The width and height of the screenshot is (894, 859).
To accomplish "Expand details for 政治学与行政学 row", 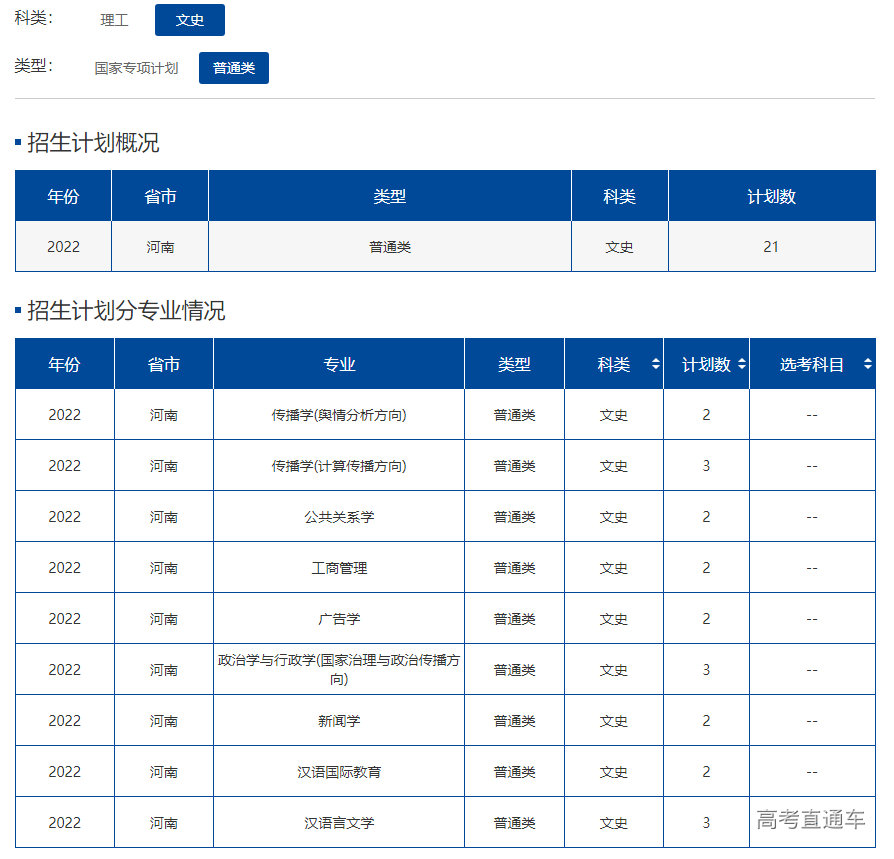I will 338,668.
